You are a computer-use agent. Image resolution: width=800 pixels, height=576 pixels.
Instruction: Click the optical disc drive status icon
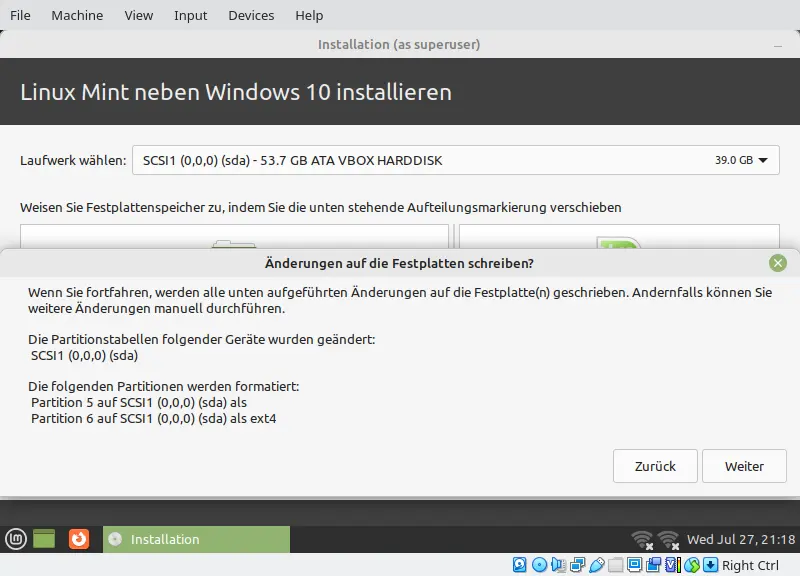pos(539,565)
